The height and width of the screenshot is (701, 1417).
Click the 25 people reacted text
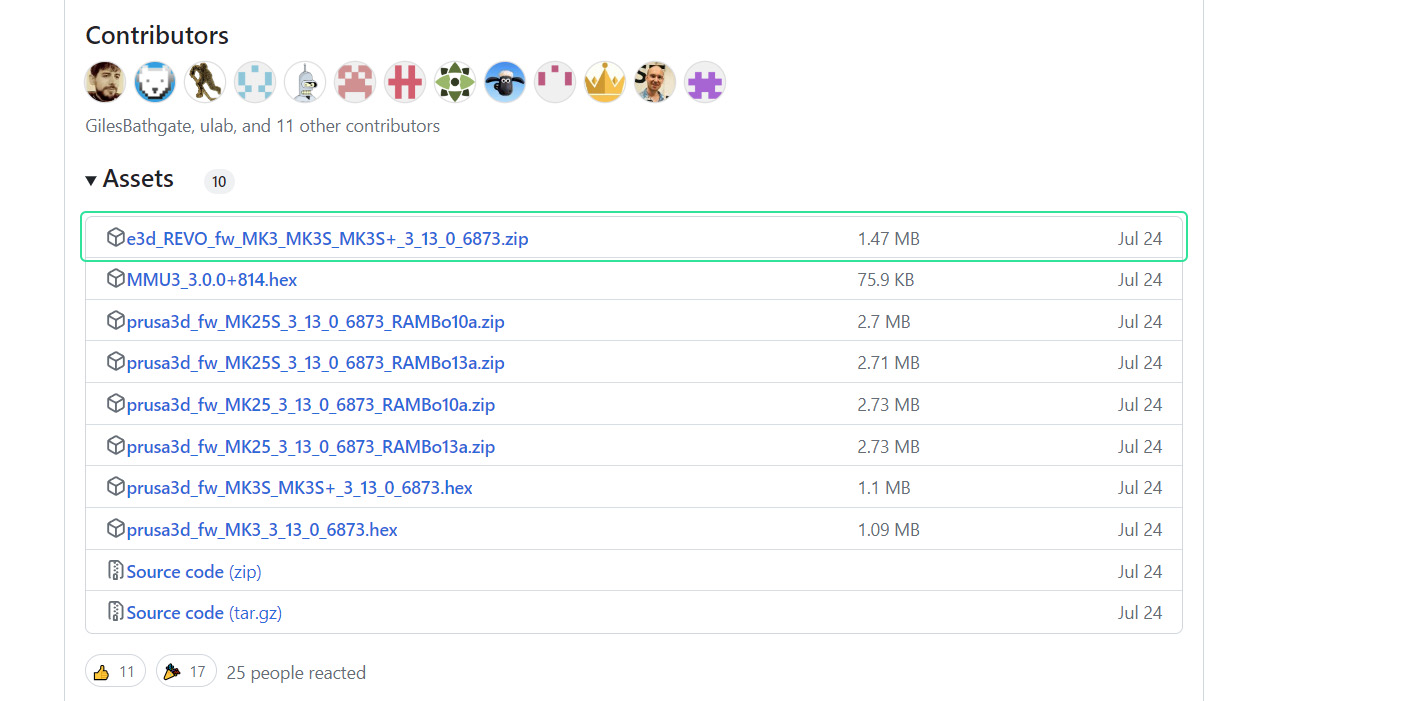point(295,672)
